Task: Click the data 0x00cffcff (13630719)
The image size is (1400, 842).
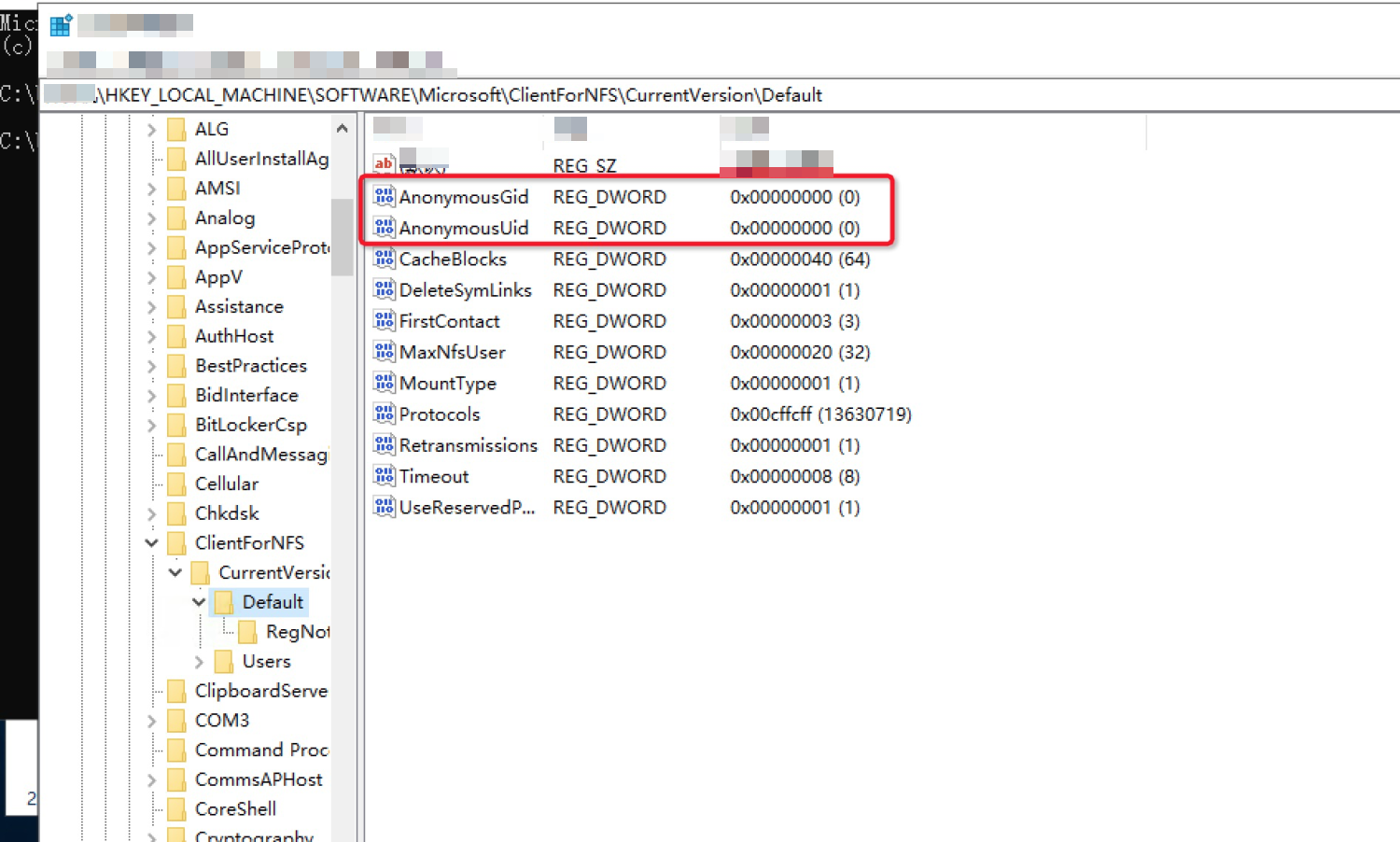Action: [820, 414]
